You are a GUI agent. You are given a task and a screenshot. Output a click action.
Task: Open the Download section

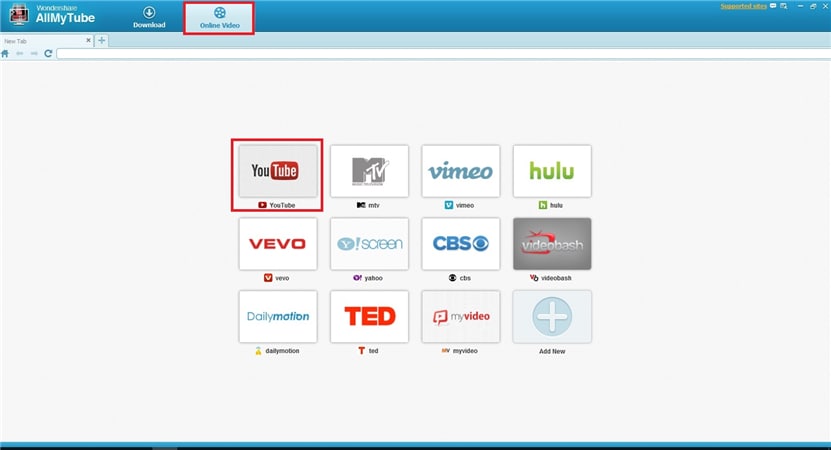149,17
